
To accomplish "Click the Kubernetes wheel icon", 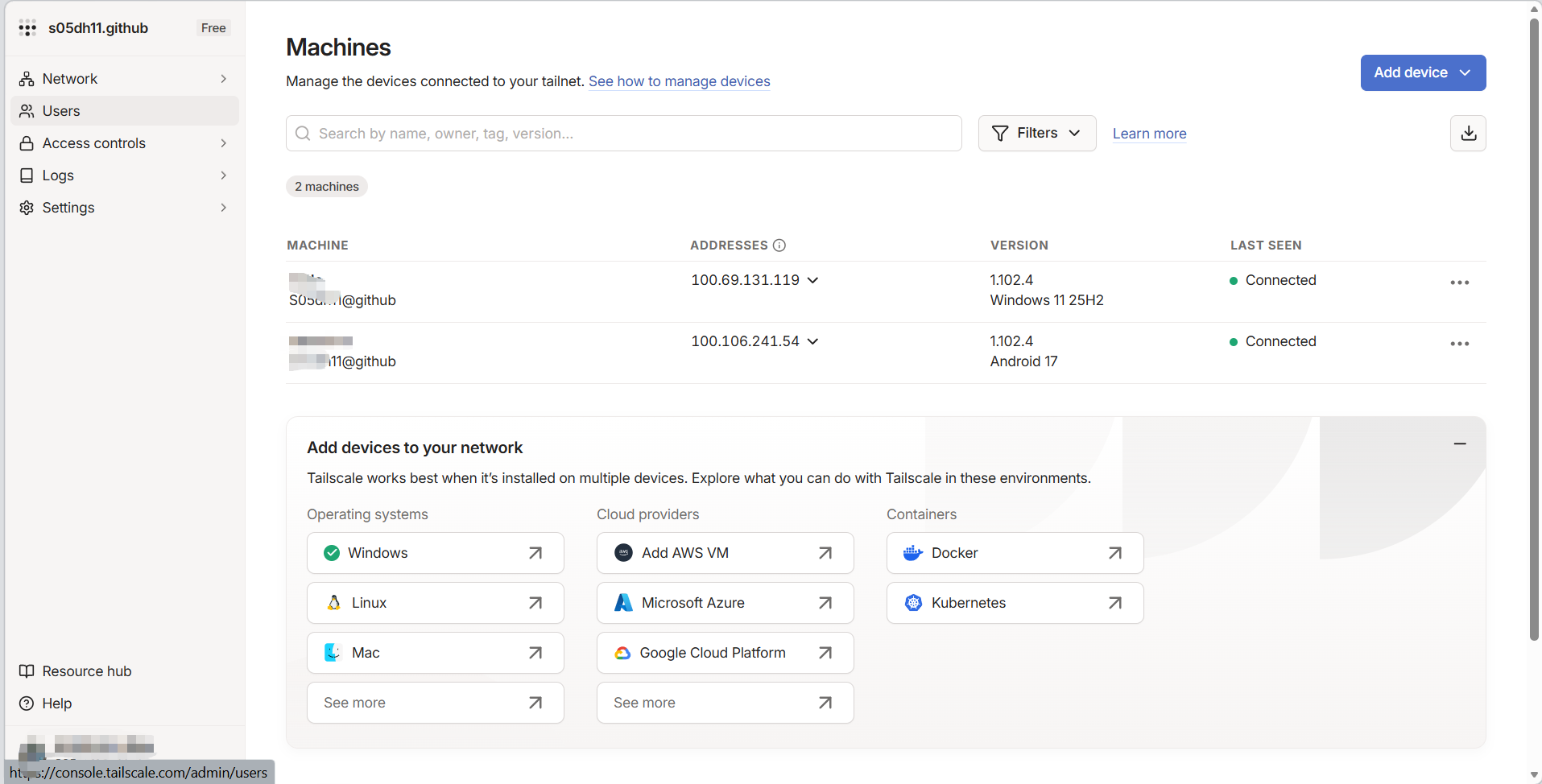I will point(913,603).
